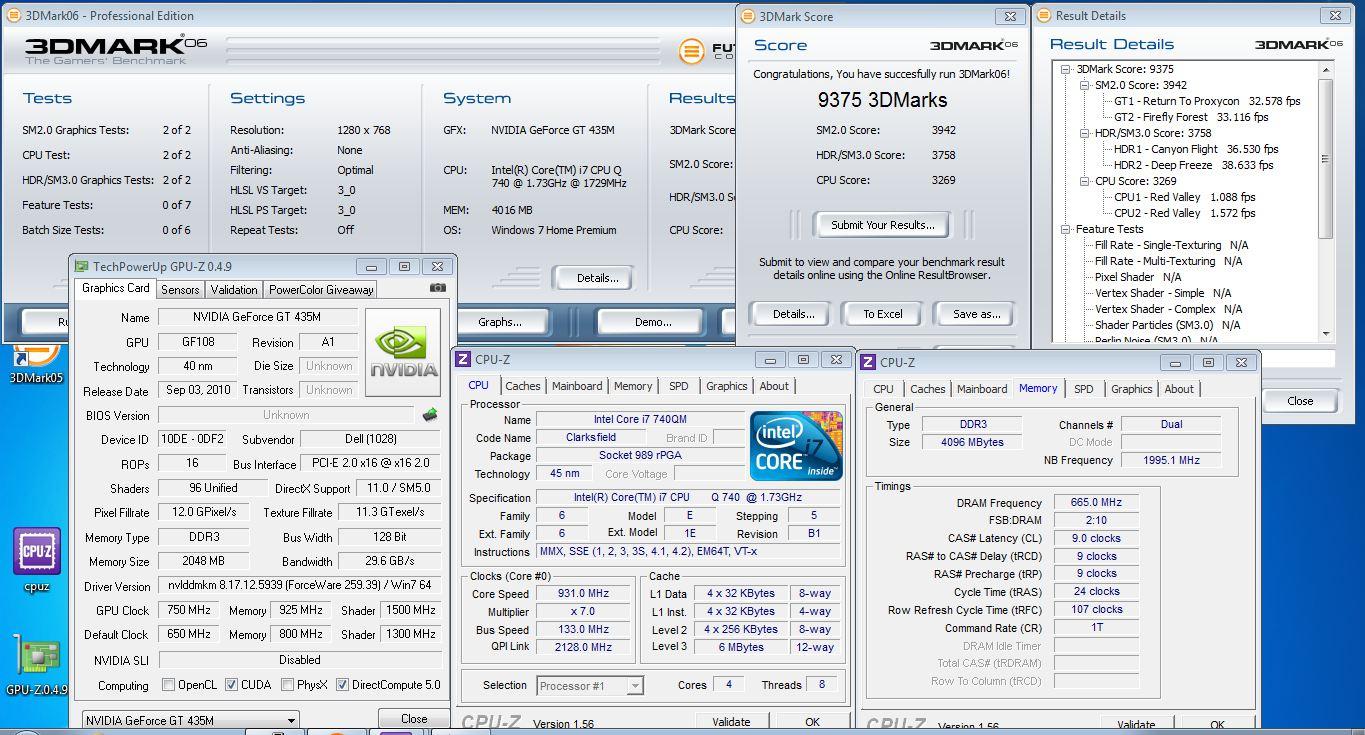Click the GPU-Z title bar app icon
The height and width of the screenshot is (735, 1365).
pyautogui.click(x=81, y=267)
